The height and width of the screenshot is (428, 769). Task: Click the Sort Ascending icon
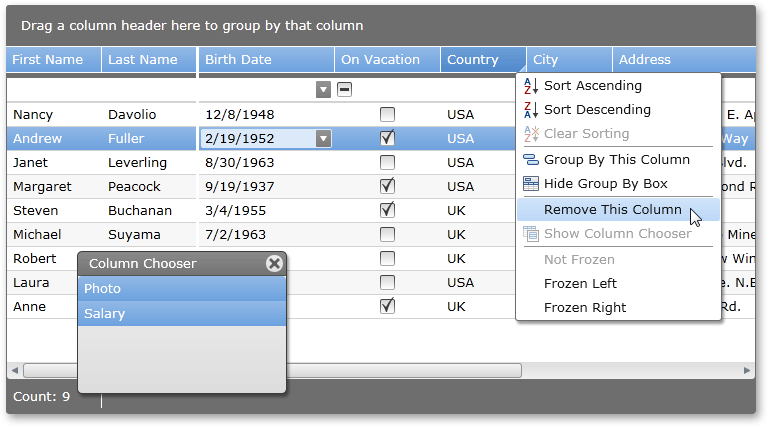tap(531, 86)
